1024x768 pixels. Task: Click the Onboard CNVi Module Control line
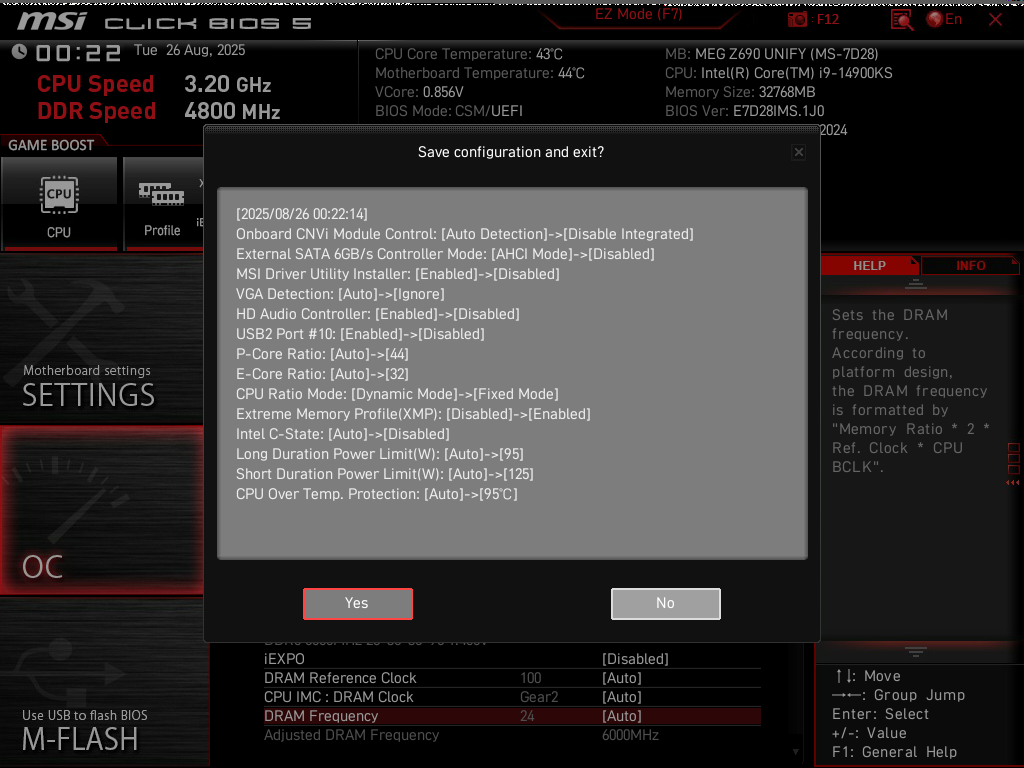(x=464, y=234)
